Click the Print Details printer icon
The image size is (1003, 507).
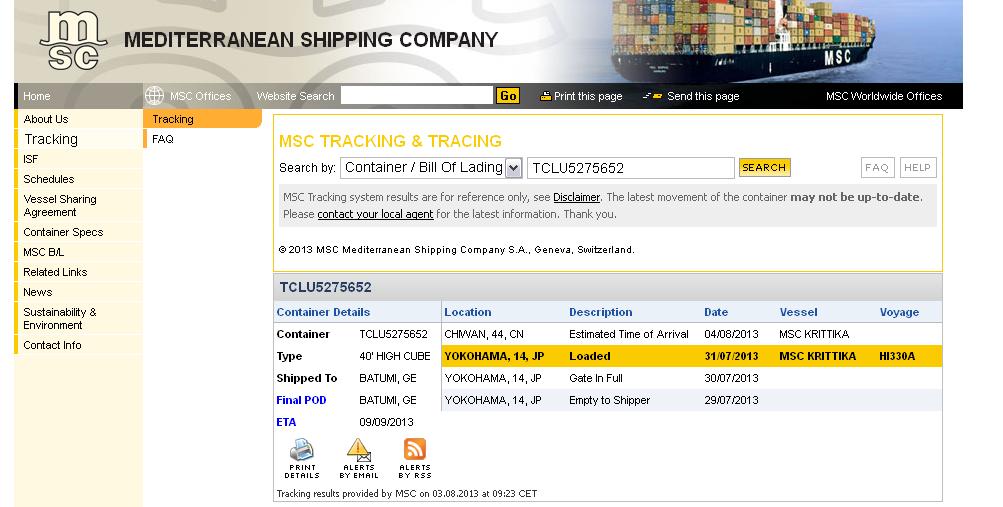302,451
